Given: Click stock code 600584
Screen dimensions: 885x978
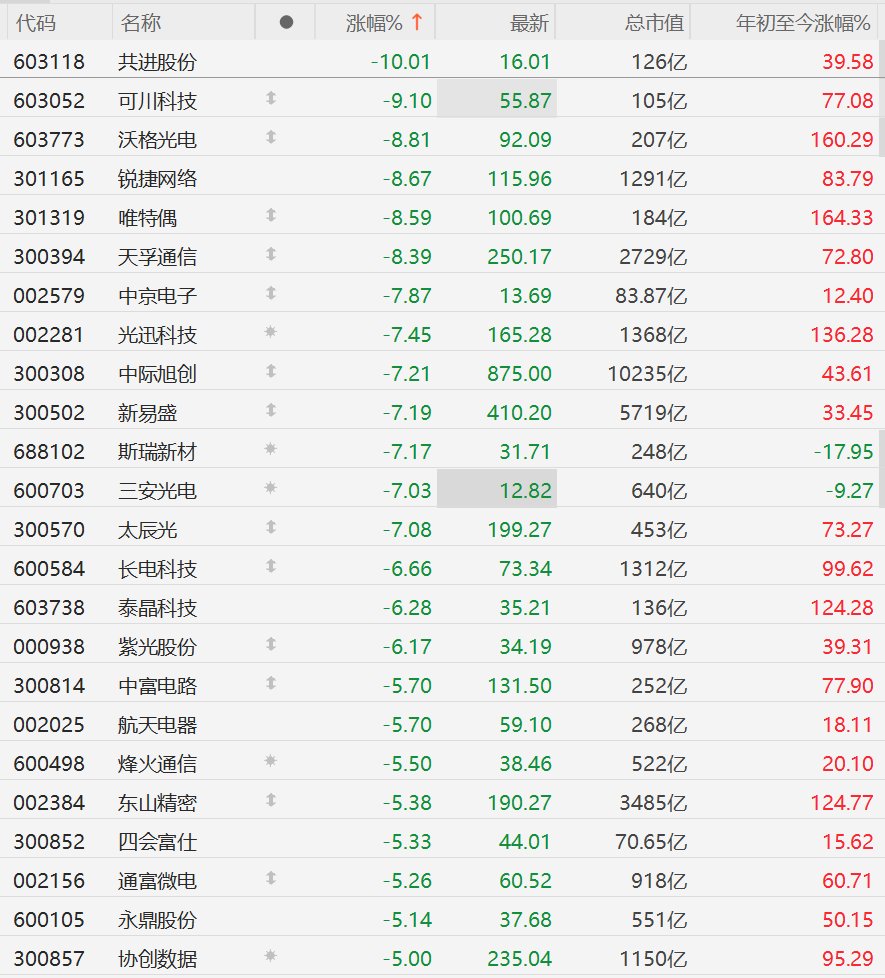Looking at the screenshot, I should [49, 569].
